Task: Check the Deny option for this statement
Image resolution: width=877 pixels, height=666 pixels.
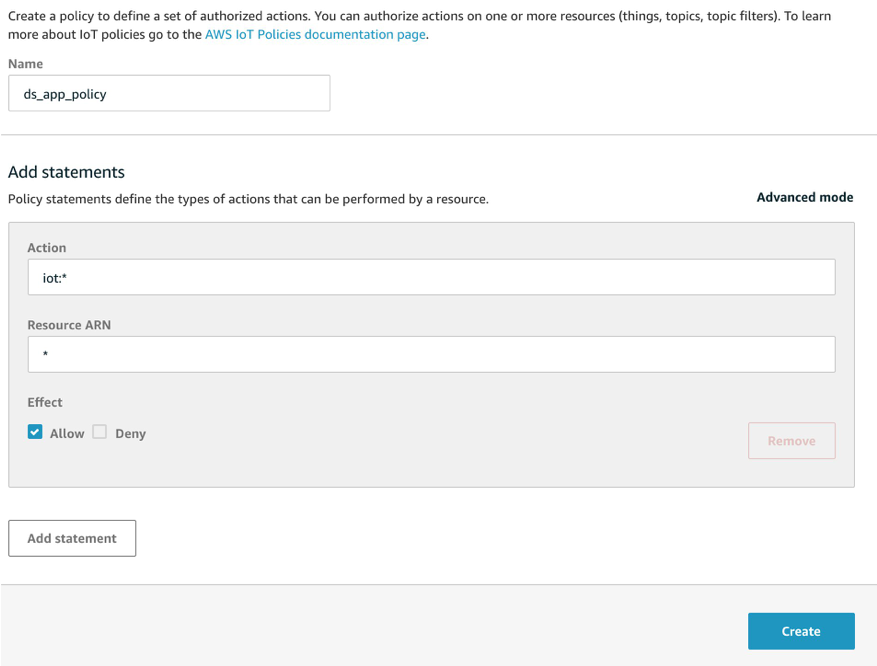Action: (x=99, y=431)
